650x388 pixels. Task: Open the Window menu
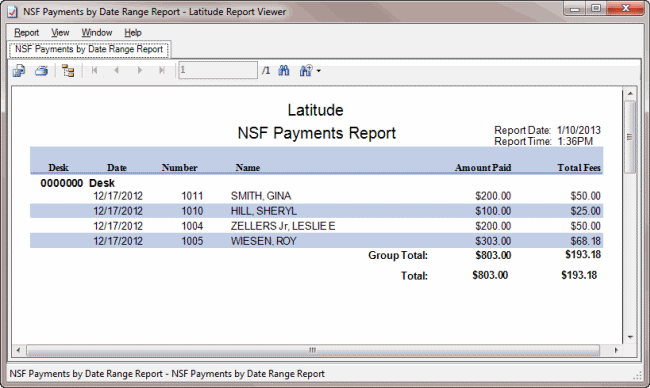click(97, 32)
